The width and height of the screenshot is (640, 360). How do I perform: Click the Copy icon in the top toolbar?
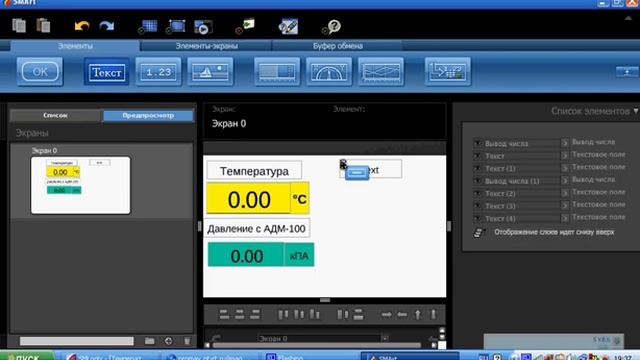(x=19, y=26)
